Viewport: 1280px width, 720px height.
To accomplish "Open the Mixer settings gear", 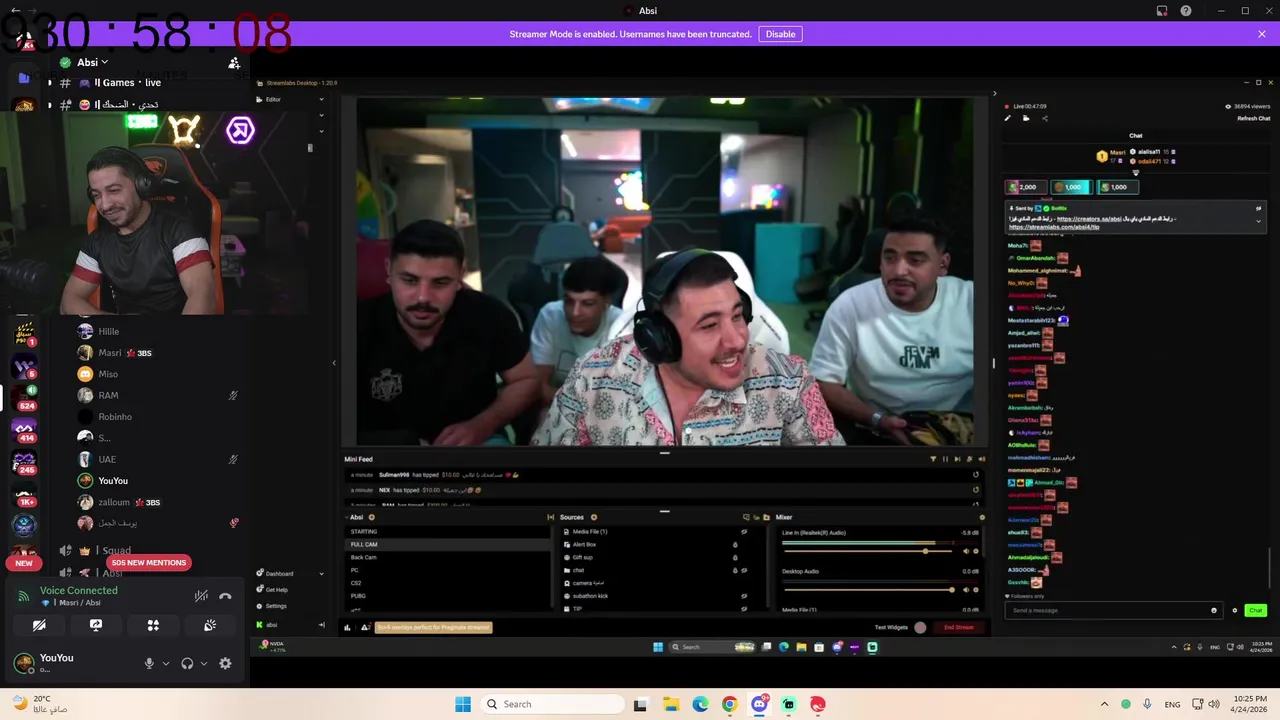I will point(982,517).
